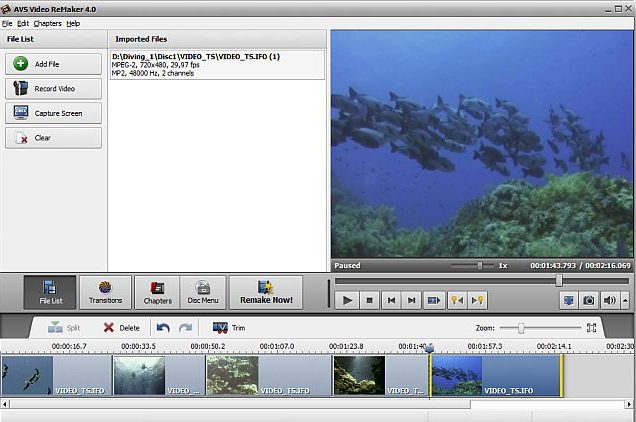Screen dimensions: 636x422
Task: Open the Chapters menu
Action: coord(47,24)
